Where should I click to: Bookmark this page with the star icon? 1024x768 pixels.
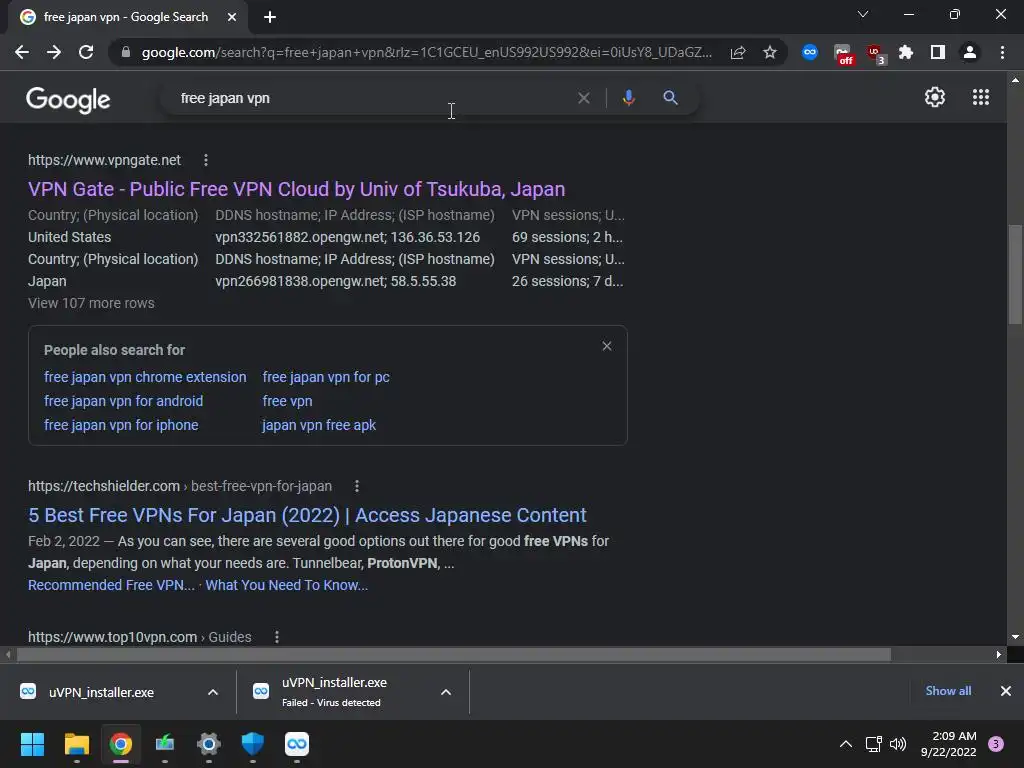(770, 52)
